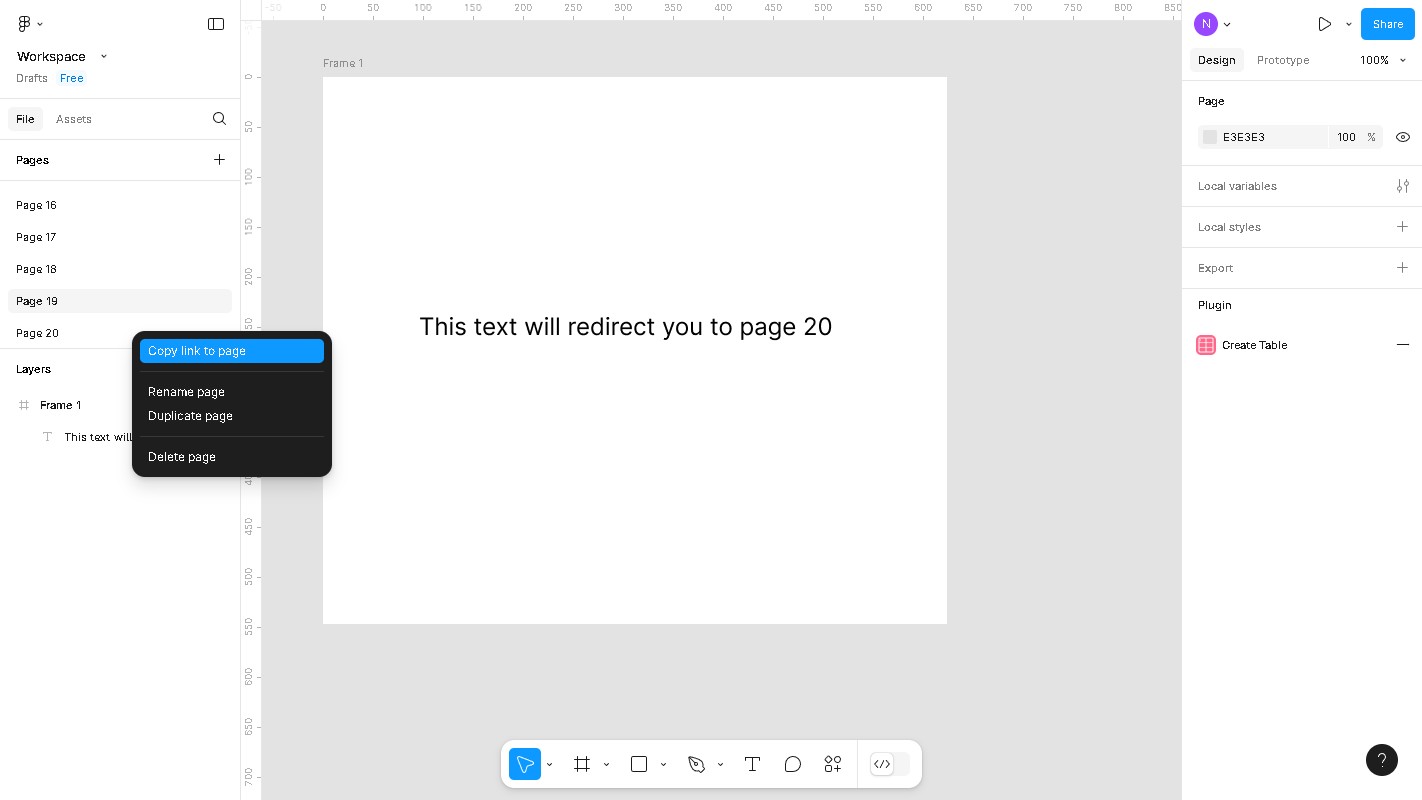
Task: Toggle page background visibility eye icon
Action: coord(1403,137)
